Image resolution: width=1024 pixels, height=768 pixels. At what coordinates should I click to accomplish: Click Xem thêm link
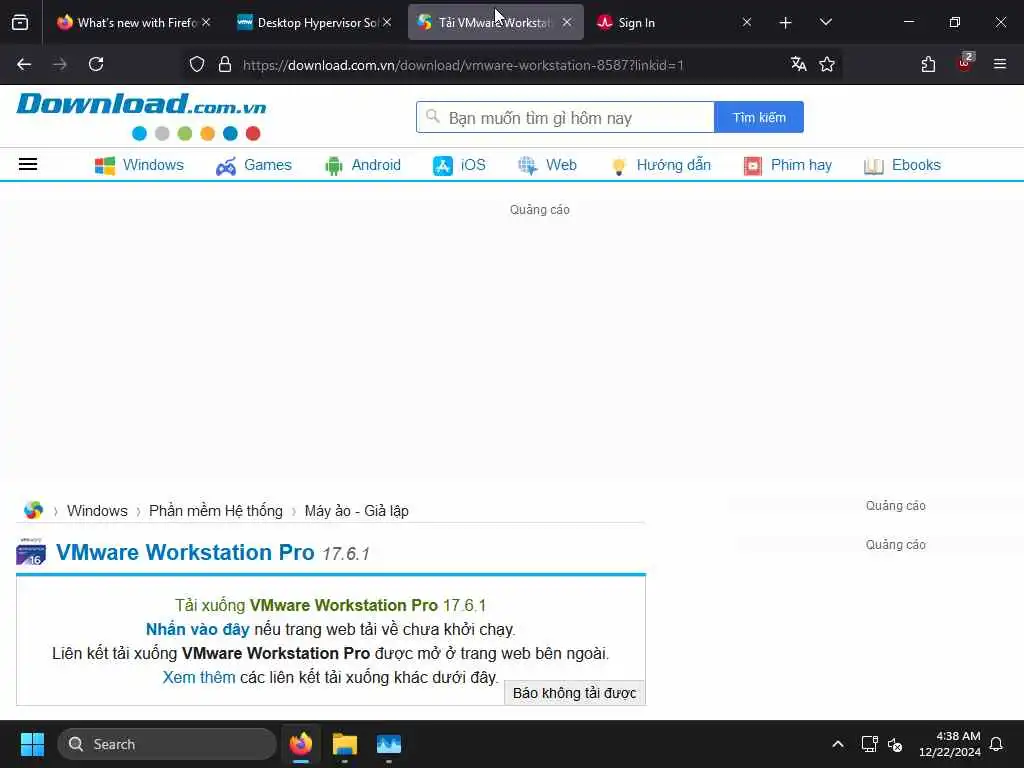[x=199, y=677]
